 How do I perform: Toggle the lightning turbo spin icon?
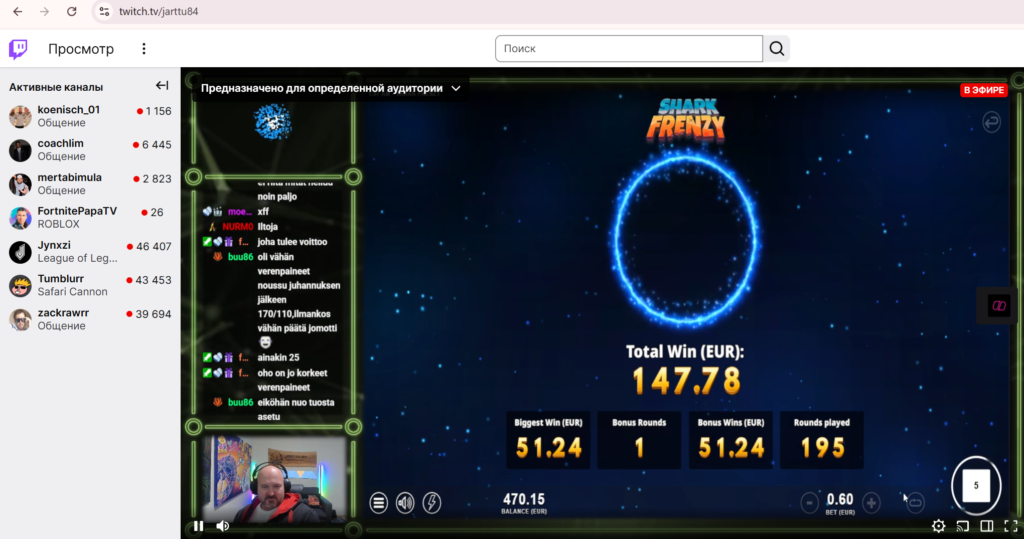tap(432, 502)
